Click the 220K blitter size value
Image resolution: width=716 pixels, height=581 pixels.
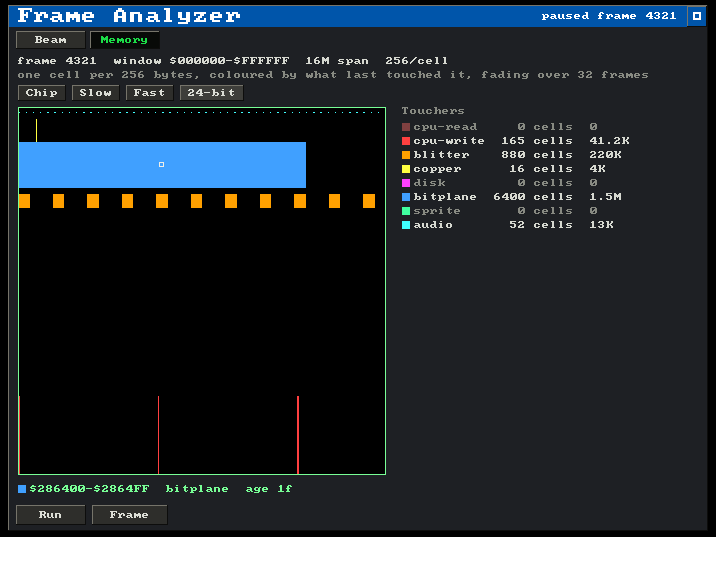pyautogui.click(x=605, y=155)
